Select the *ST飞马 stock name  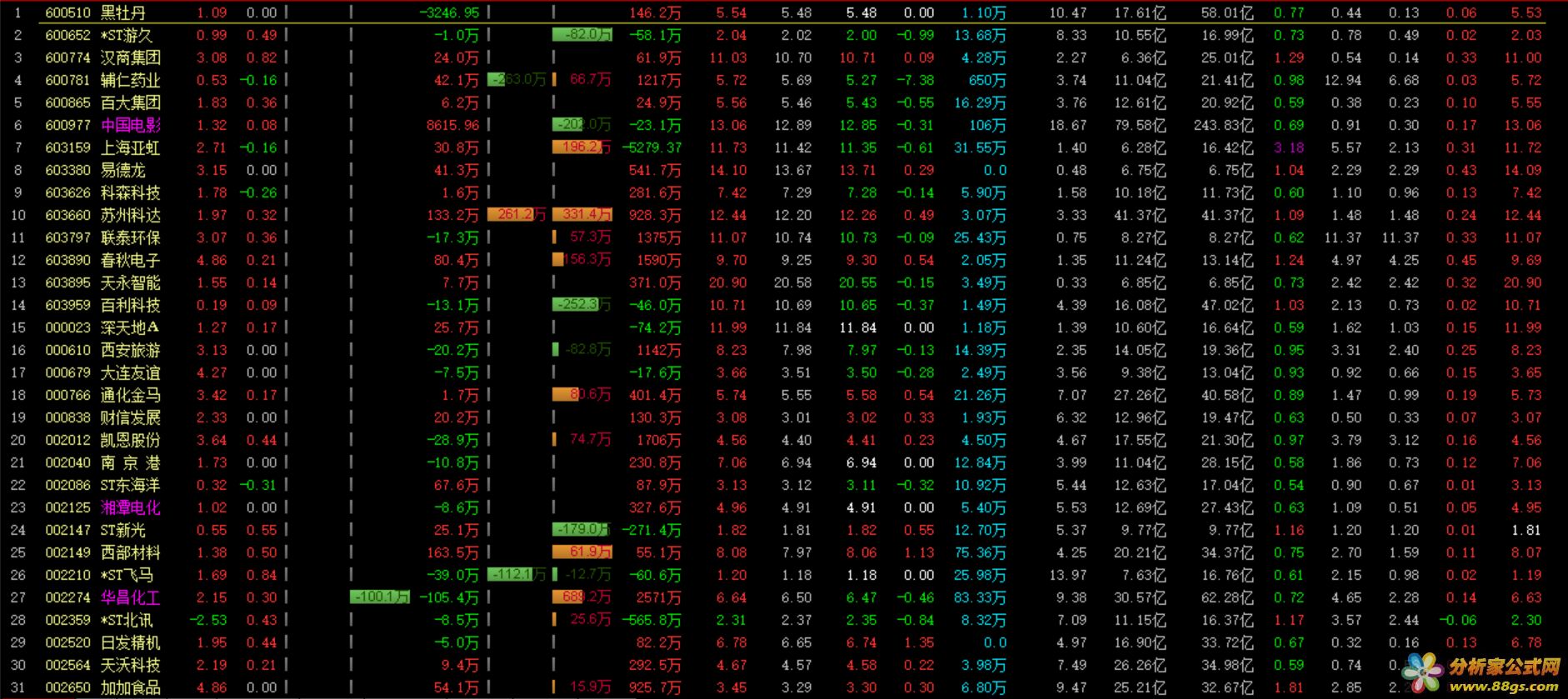point(127,575)
